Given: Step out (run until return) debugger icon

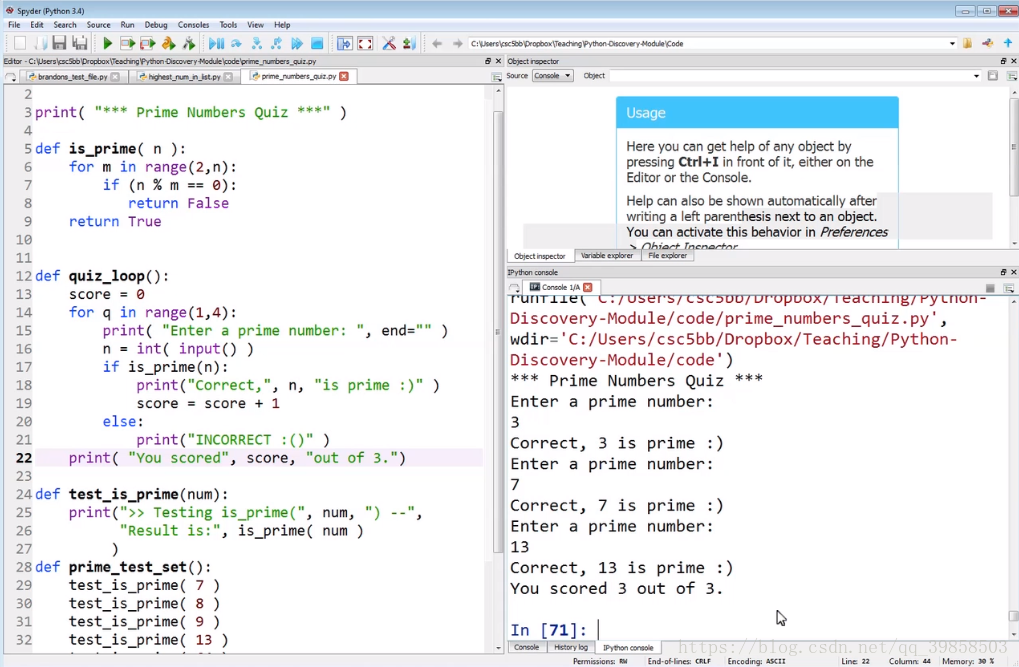Looking at the screenshot, I should [x=277, y=44].
